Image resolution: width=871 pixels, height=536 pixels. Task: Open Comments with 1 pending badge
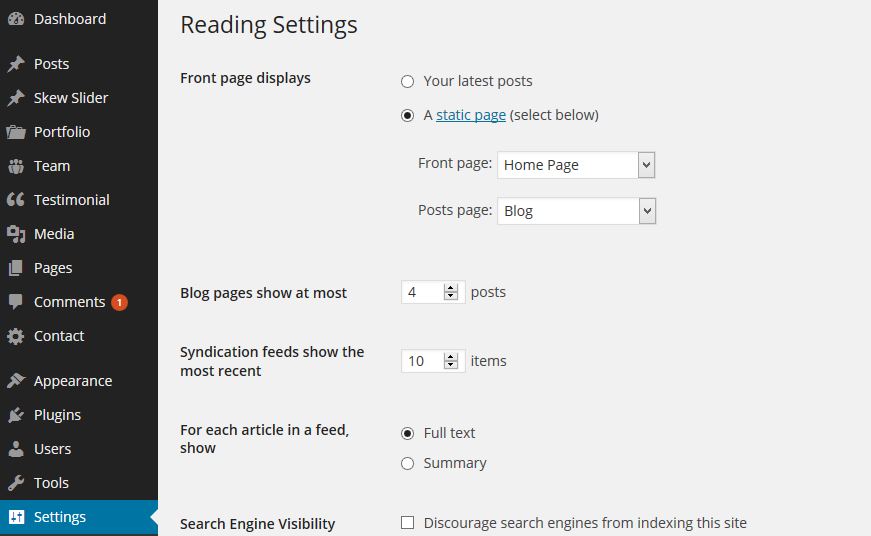pos(69,302)
